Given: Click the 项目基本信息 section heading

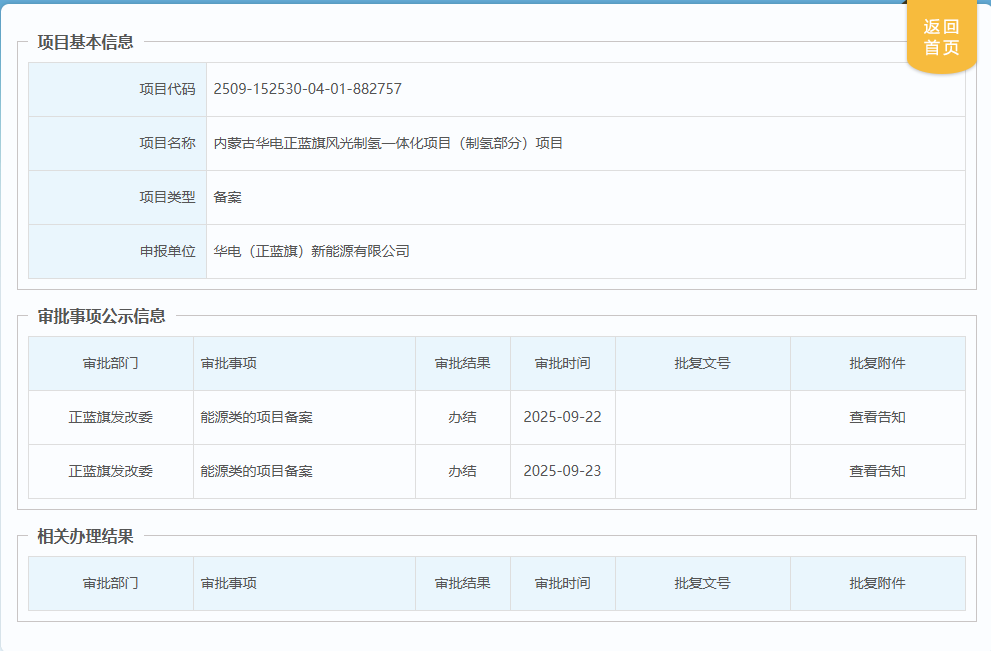Looking at the screenshot, I should (x=85, y=42).
